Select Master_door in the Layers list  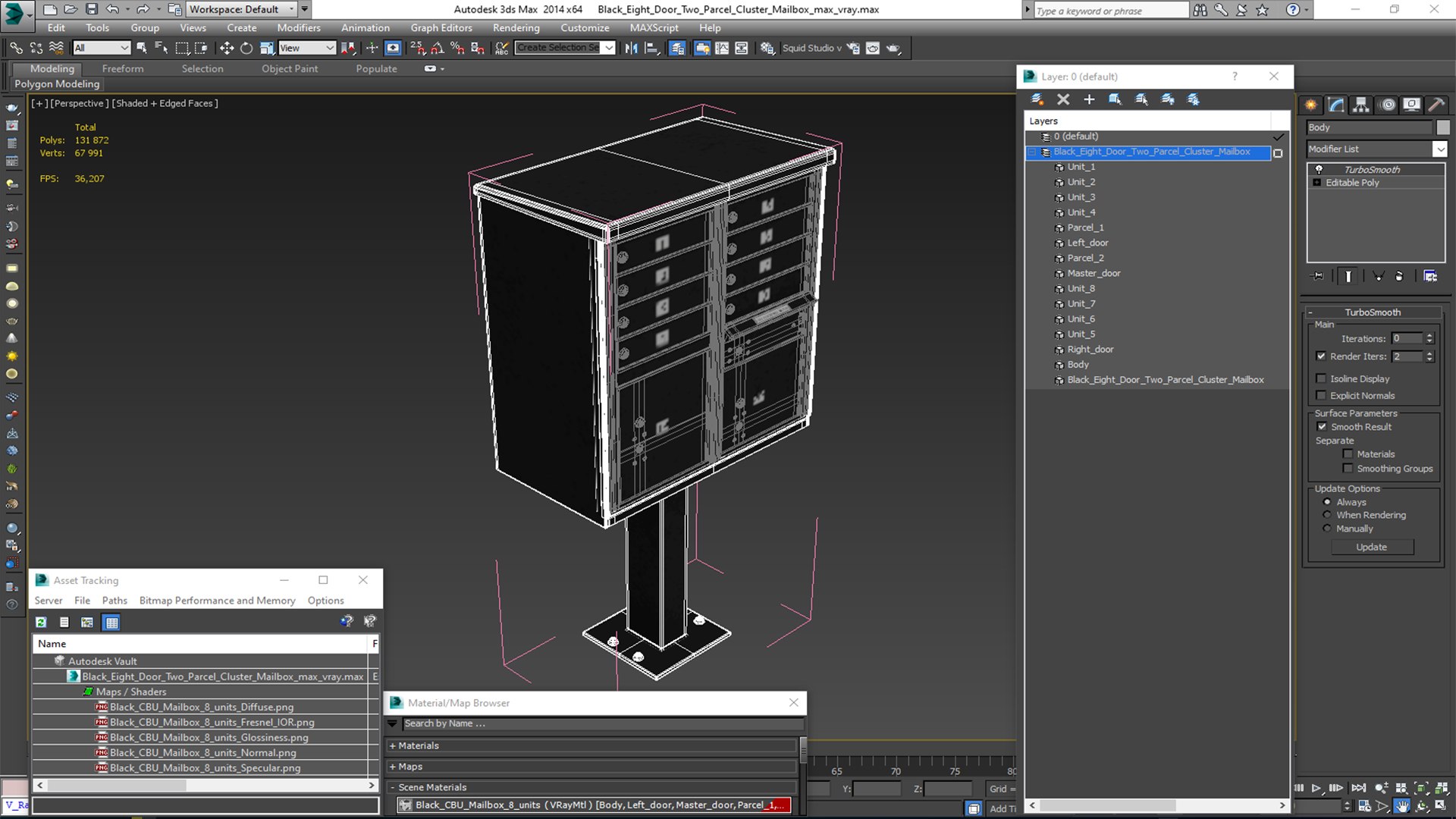point(1094,273)
